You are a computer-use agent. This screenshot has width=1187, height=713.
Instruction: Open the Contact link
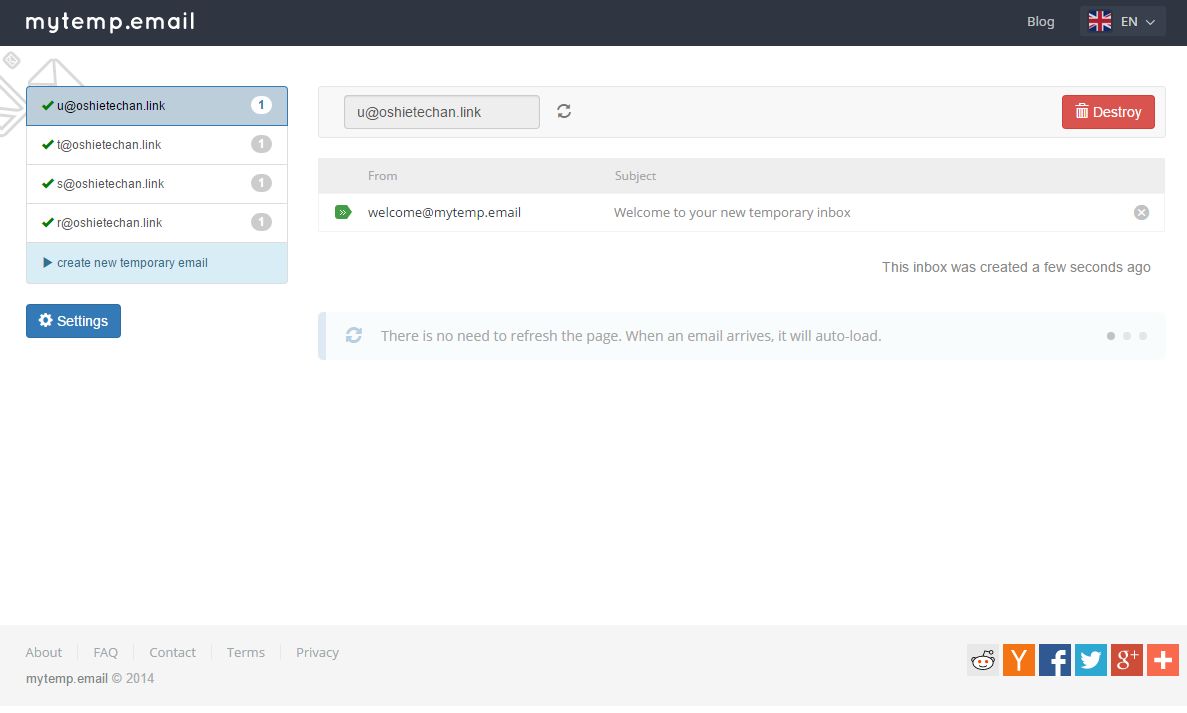(x=172, y=652)
